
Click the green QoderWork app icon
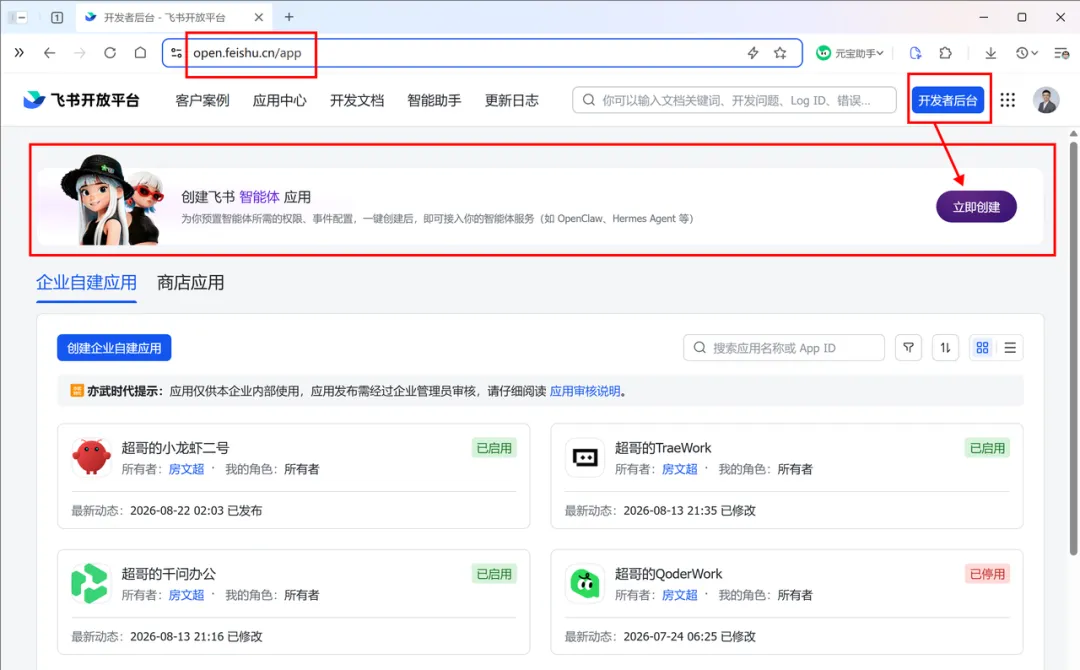coord(585,583)
